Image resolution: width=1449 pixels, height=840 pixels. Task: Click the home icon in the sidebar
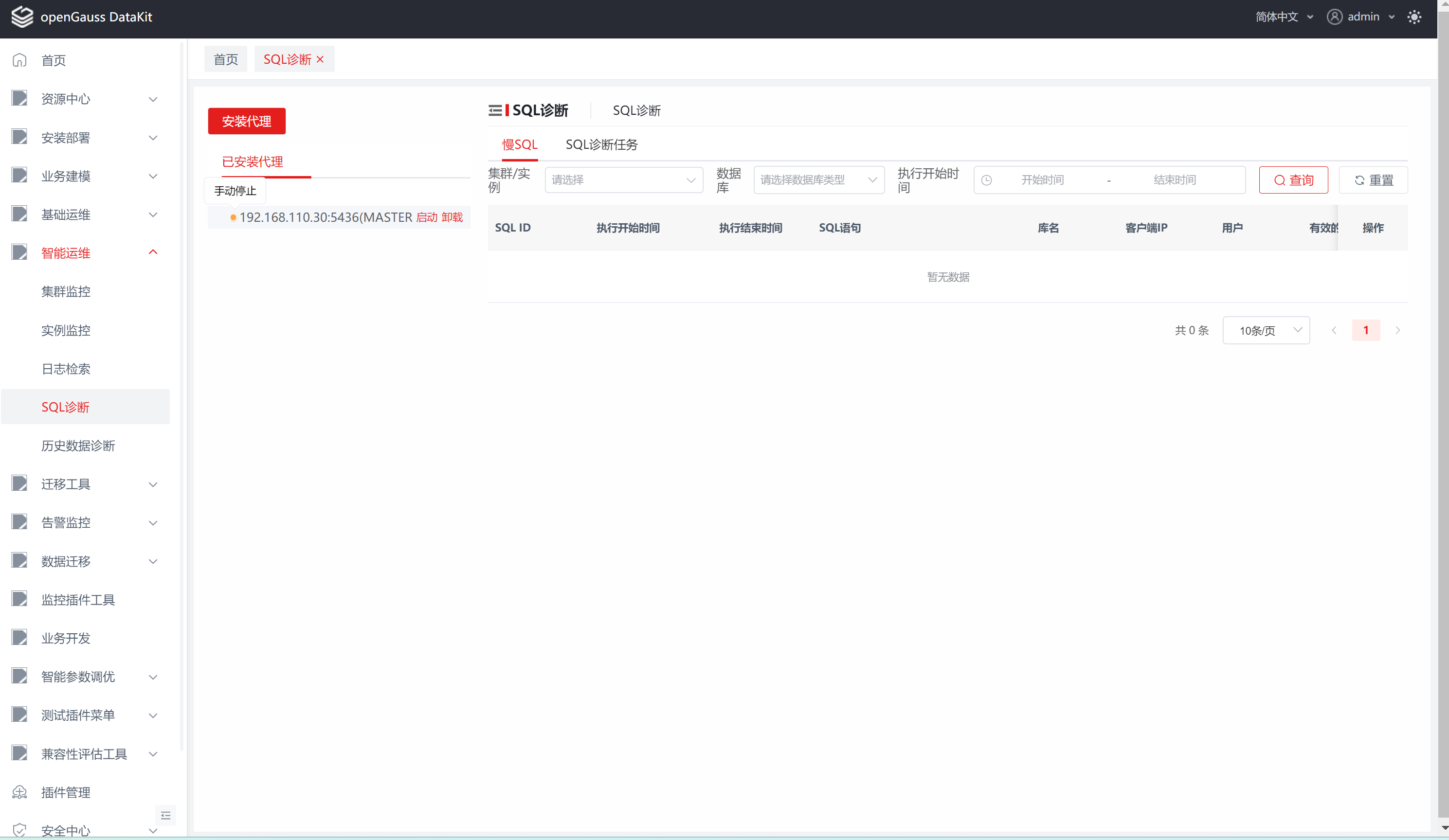[x=19, y=60]
